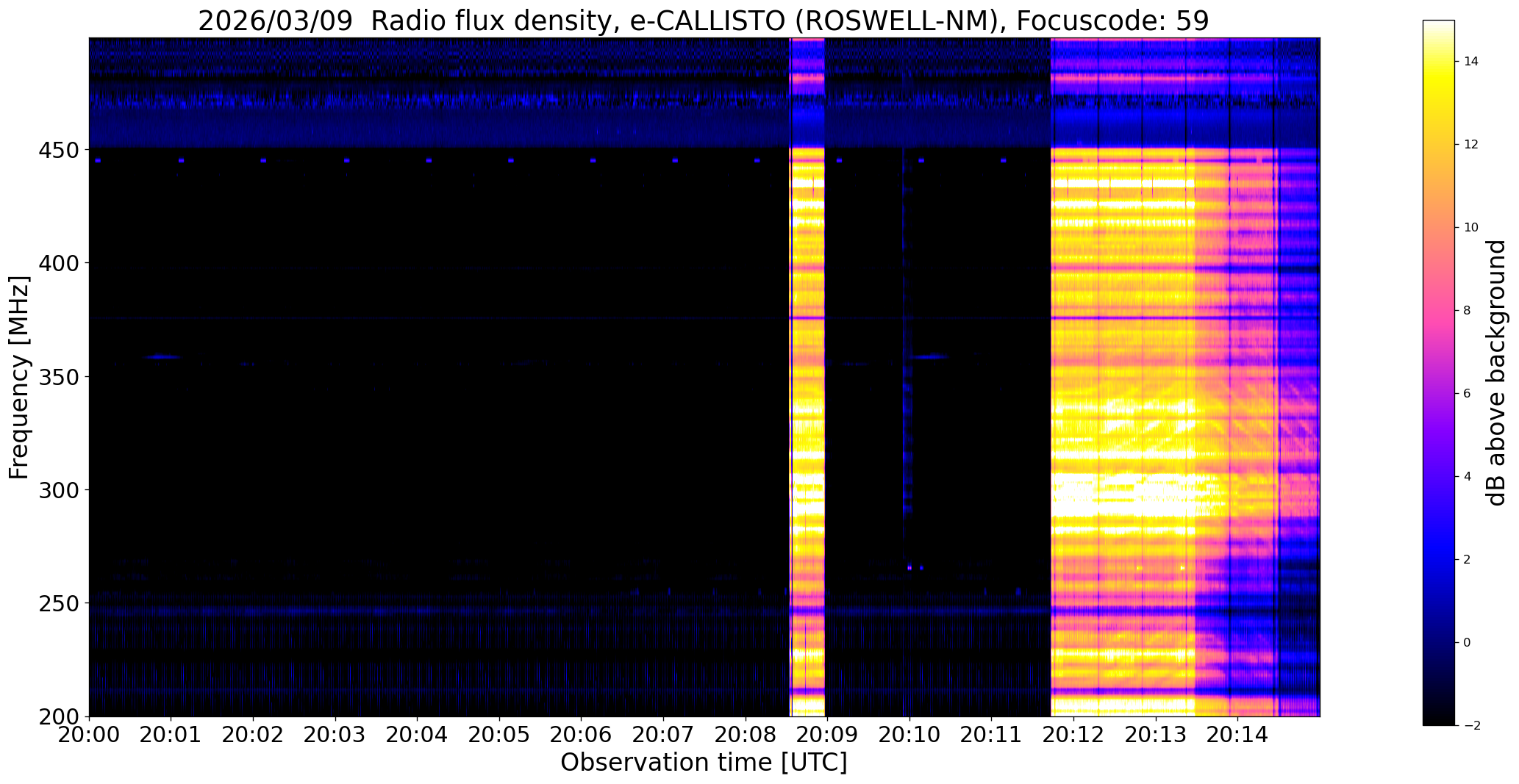Click the 20:13 time tick label
Viewport: 1519px width, 784px height.
[1155, 733]
